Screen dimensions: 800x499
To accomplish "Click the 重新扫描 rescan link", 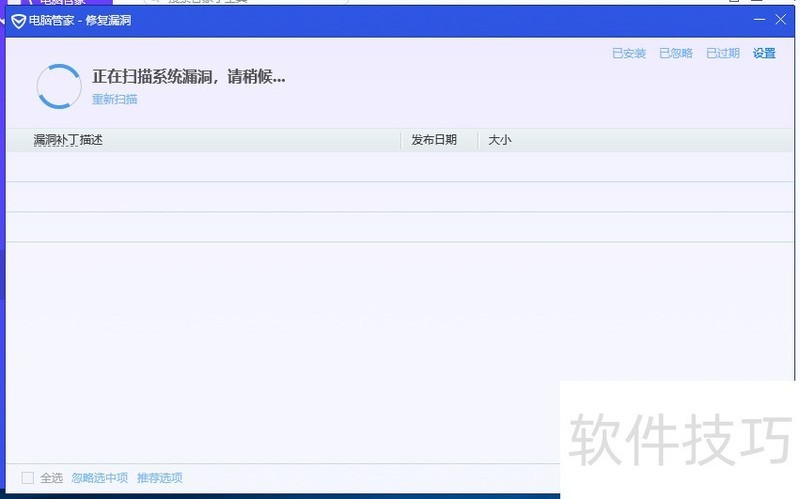I will click(x=114, y=100).
